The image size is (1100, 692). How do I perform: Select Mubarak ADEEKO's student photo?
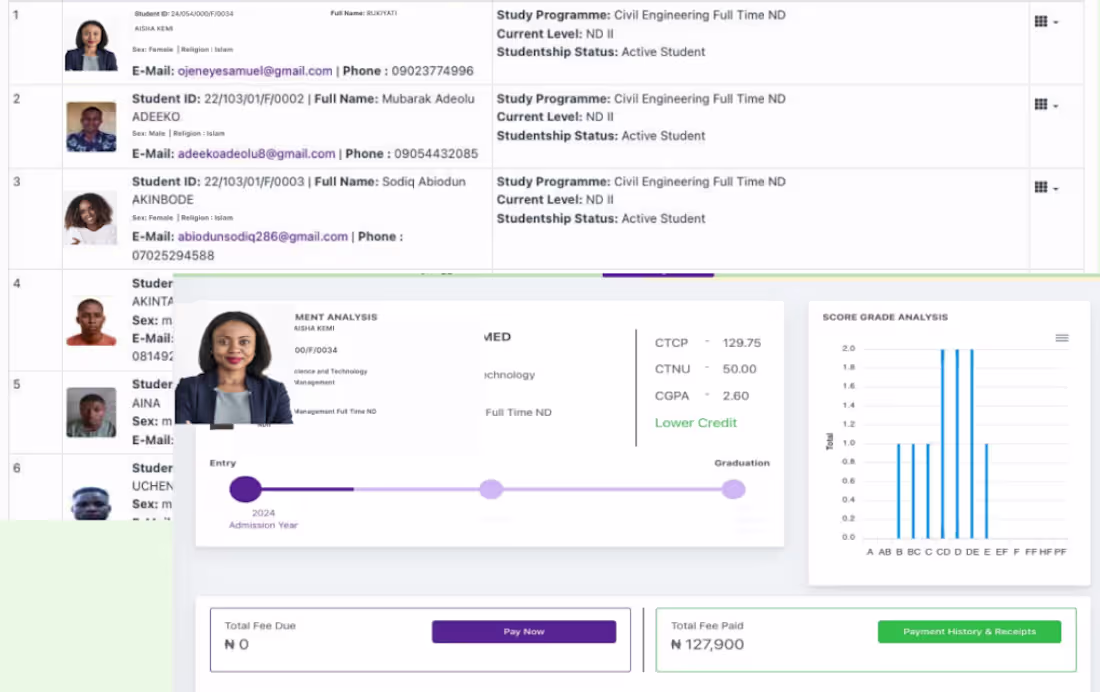point(91,127)
